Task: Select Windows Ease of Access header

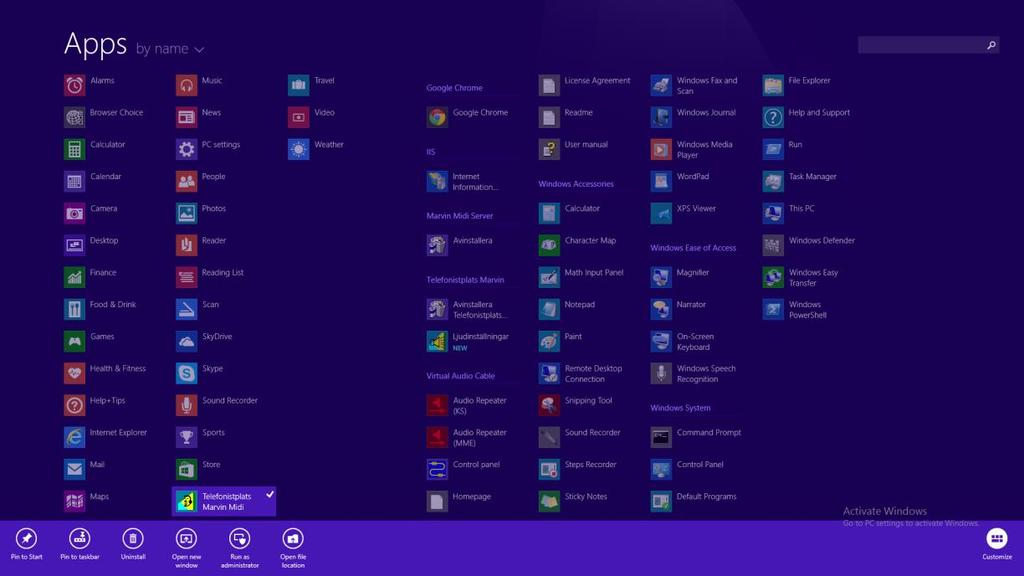Action: (x=693, y=248)
